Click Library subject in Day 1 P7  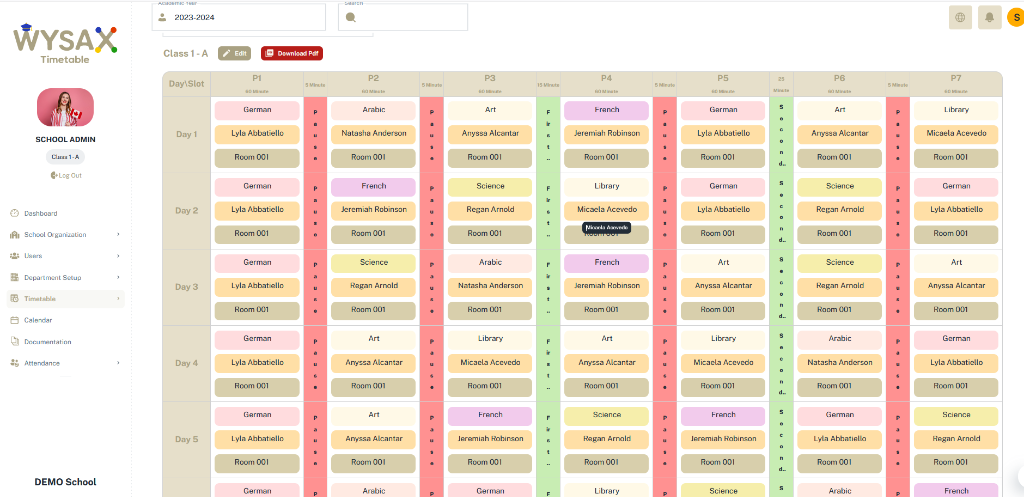pyautogui.click(x=956, y=110)
